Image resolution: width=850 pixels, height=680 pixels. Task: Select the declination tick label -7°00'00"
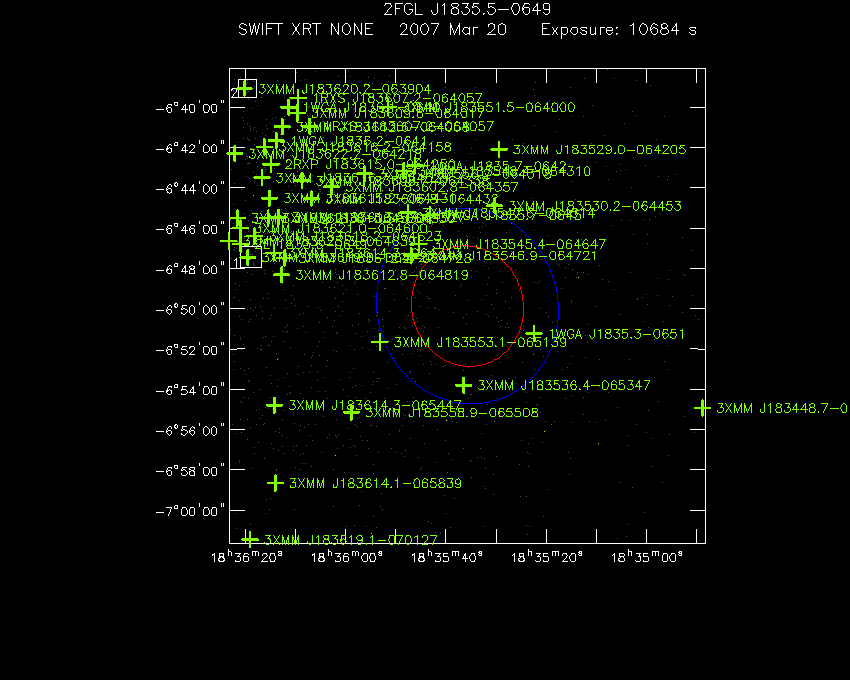[190, 511]
